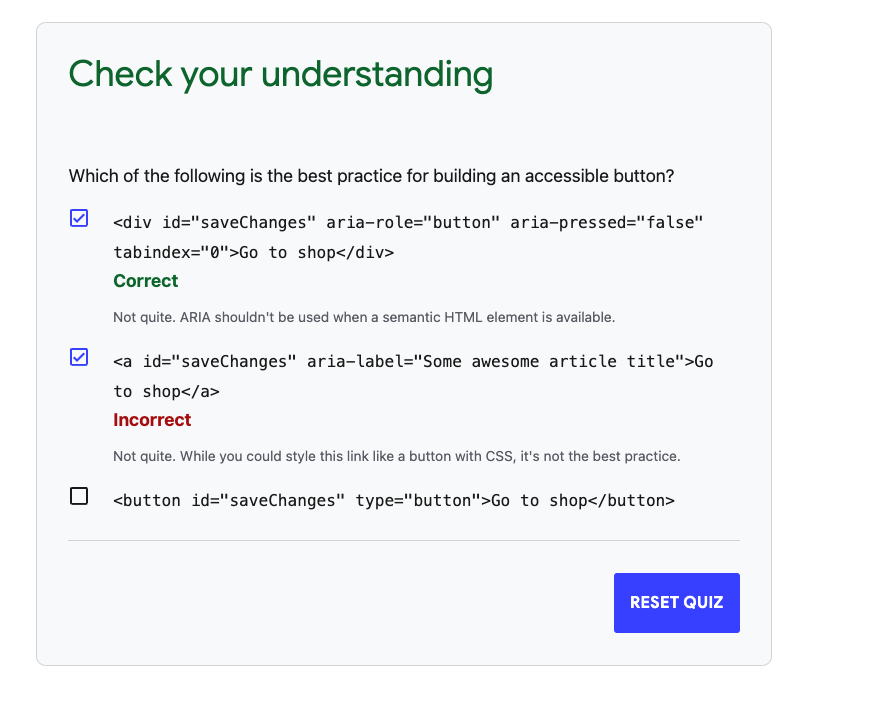The width and height of the screenshot is (874, 714).
Task: Check the div aria-role button answer checkbox
Action: click(x=78, y=218)
